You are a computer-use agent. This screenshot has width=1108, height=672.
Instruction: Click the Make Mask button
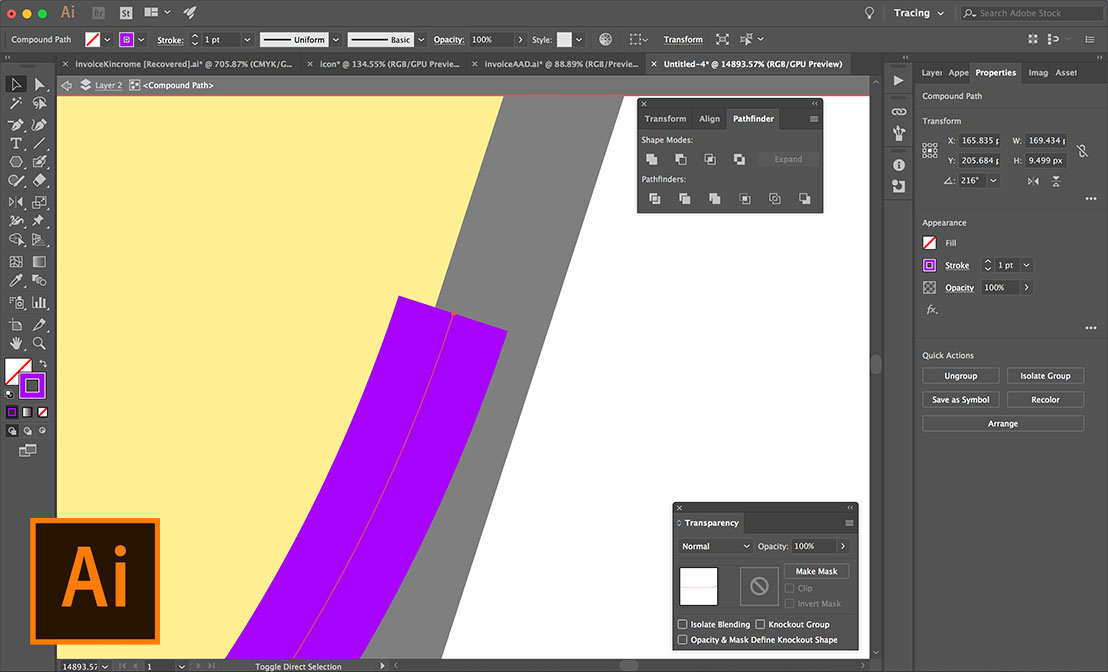[816, 571]
